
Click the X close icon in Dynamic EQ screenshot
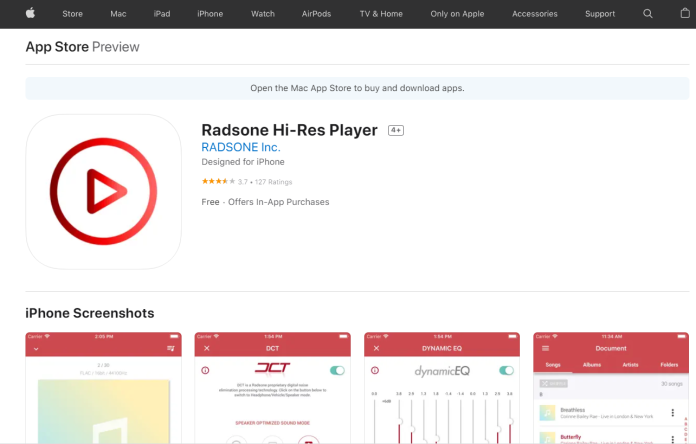376,348
